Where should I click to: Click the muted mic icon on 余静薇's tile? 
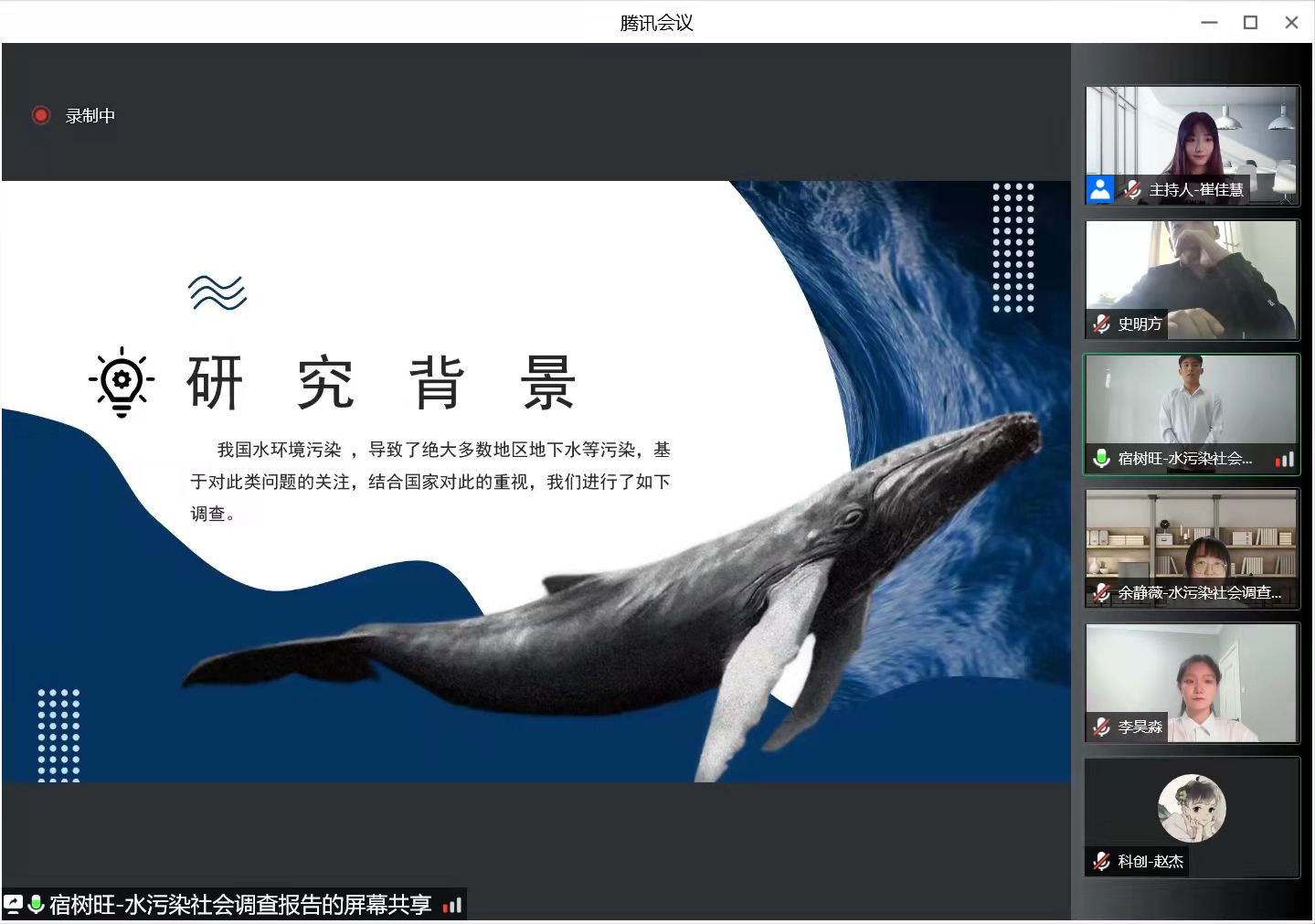click(x=1102, y=592)
